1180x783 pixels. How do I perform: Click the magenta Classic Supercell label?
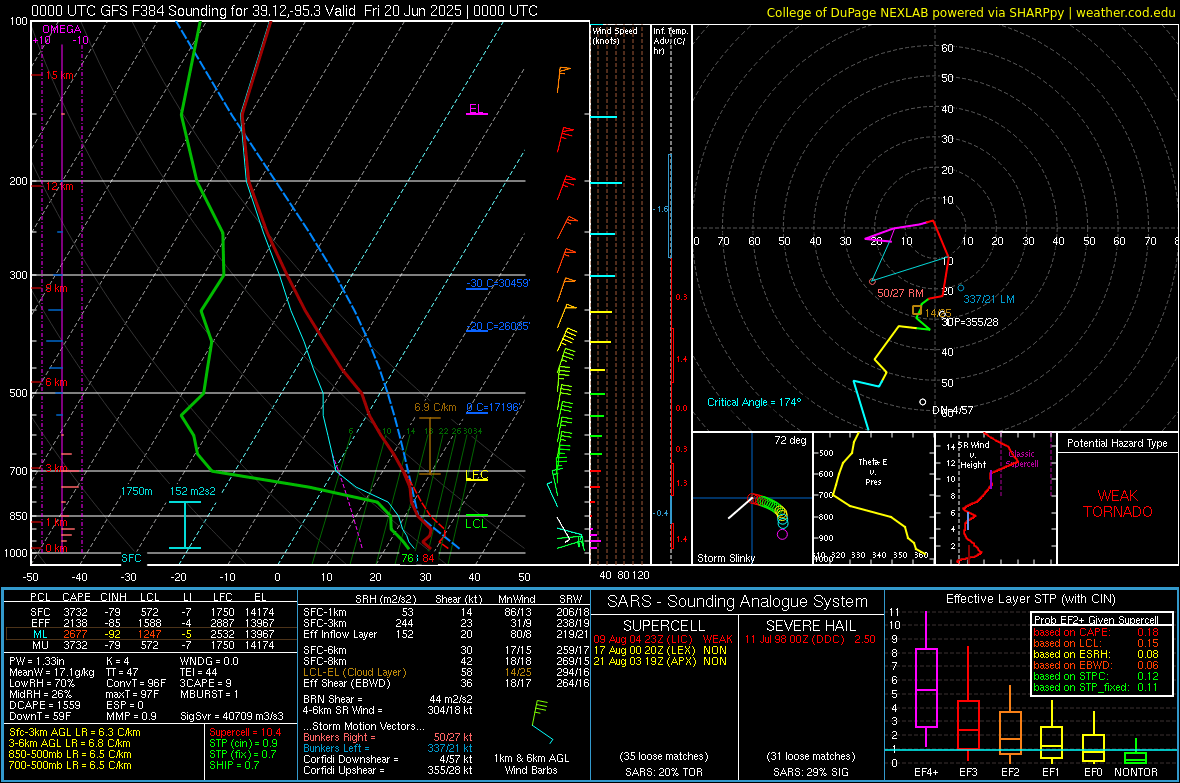pos(1022,459)
